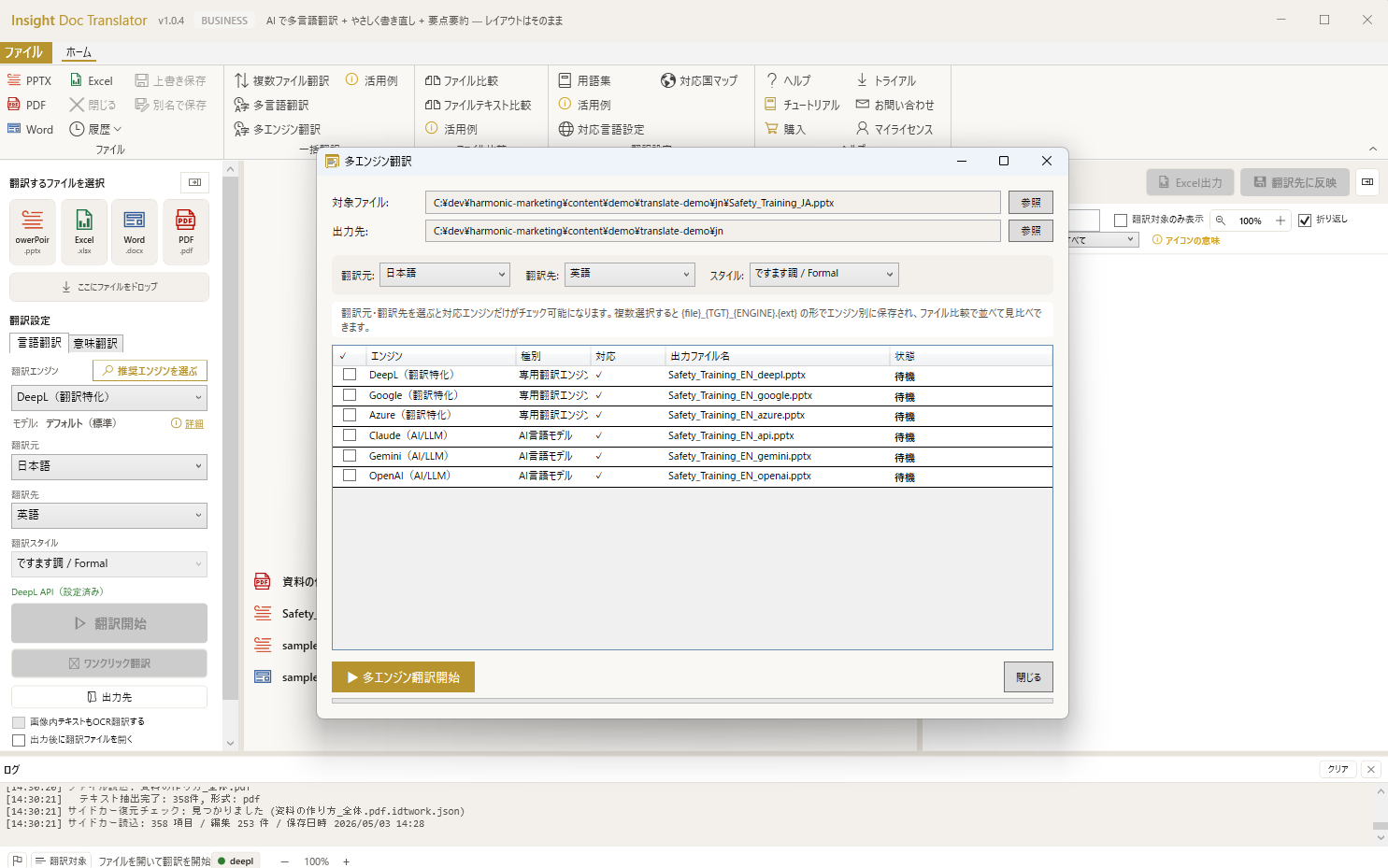Screen dimensions: 1388x868
Task: Open the 用語集 glossary
Action: point(584,80)
